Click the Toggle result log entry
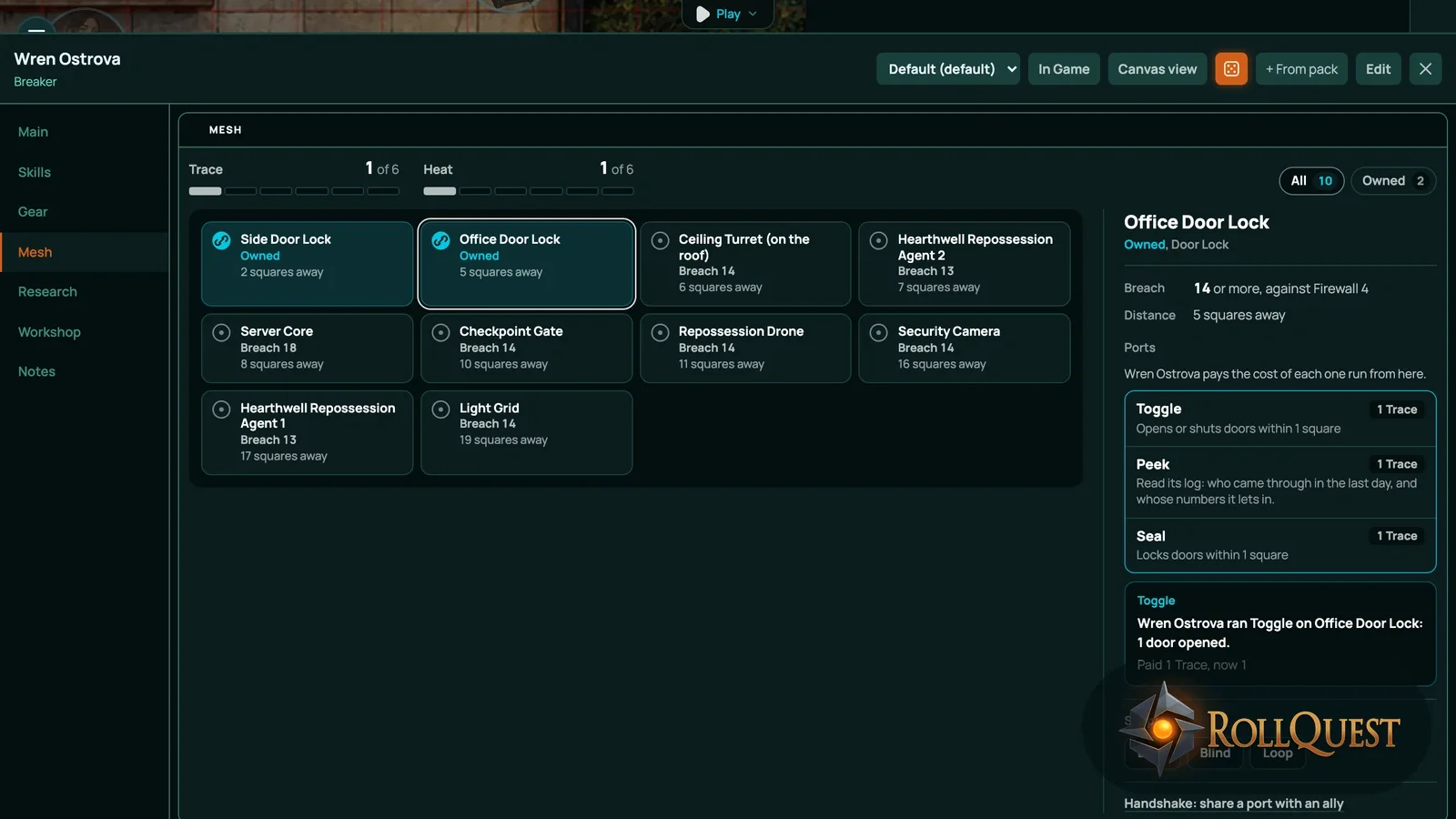 click(x=1279, y=633)
